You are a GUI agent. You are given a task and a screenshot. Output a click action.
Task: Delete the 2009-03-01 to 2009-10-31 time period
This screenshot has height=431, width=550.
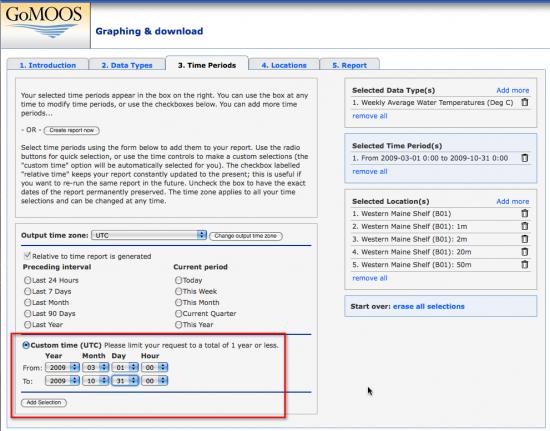(x=524, y=158)
